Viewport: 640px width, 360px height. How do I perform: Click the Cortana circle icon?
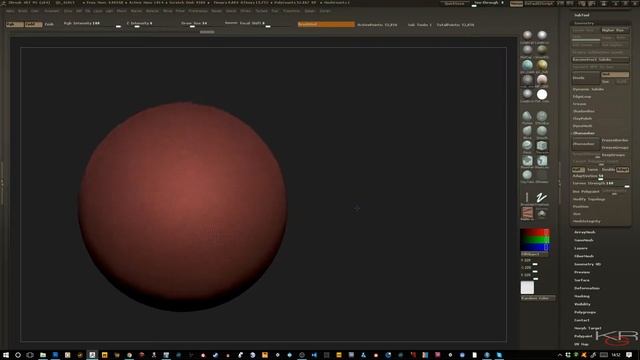18,355
